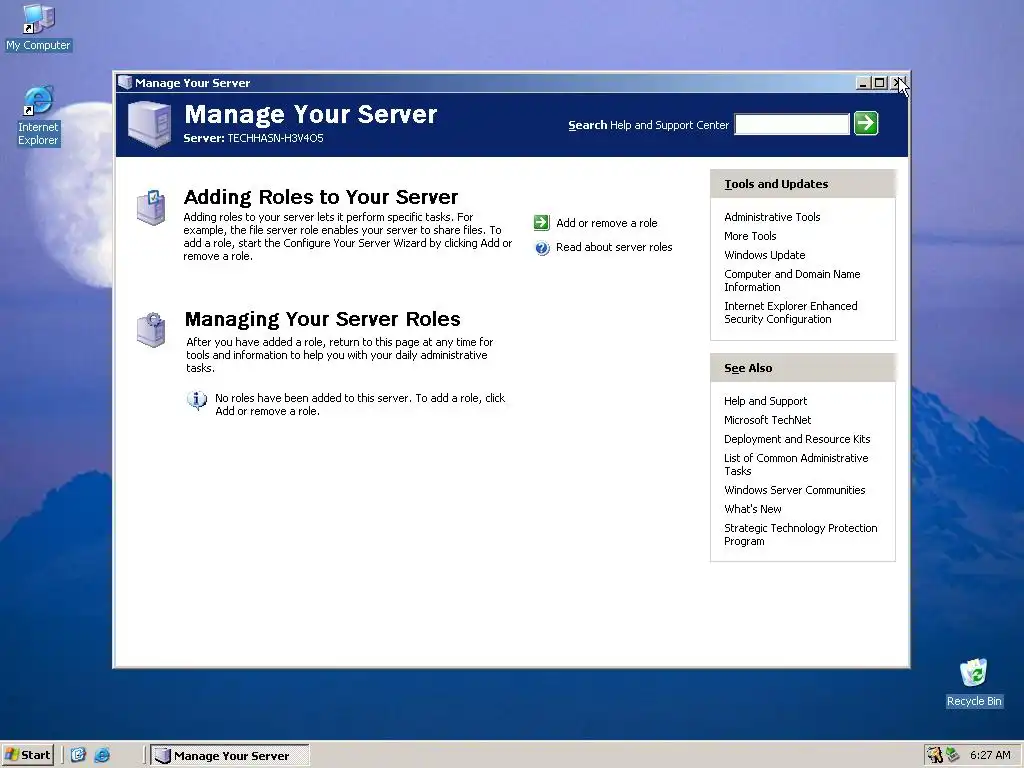Select the My Computer desktop icon

[38, 28]
